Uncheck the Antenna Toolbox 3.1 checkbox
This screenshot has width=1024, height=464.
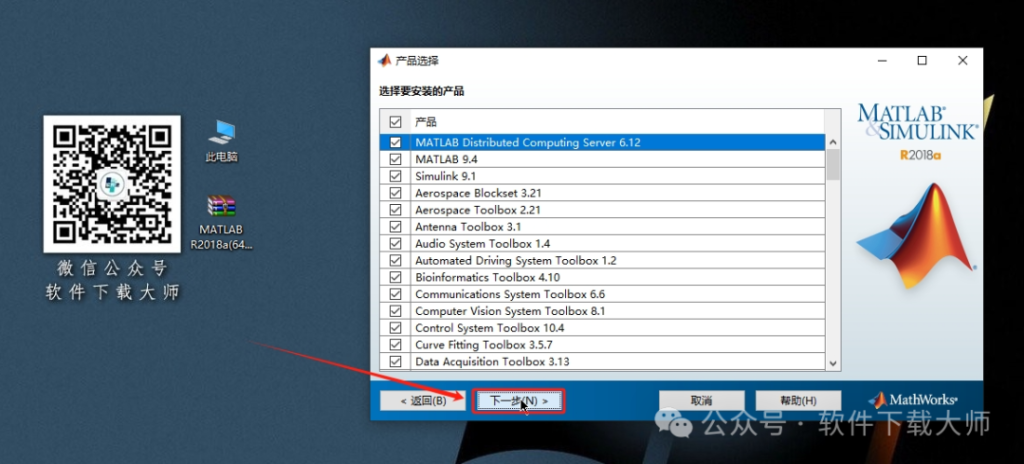tap(396, 227)
